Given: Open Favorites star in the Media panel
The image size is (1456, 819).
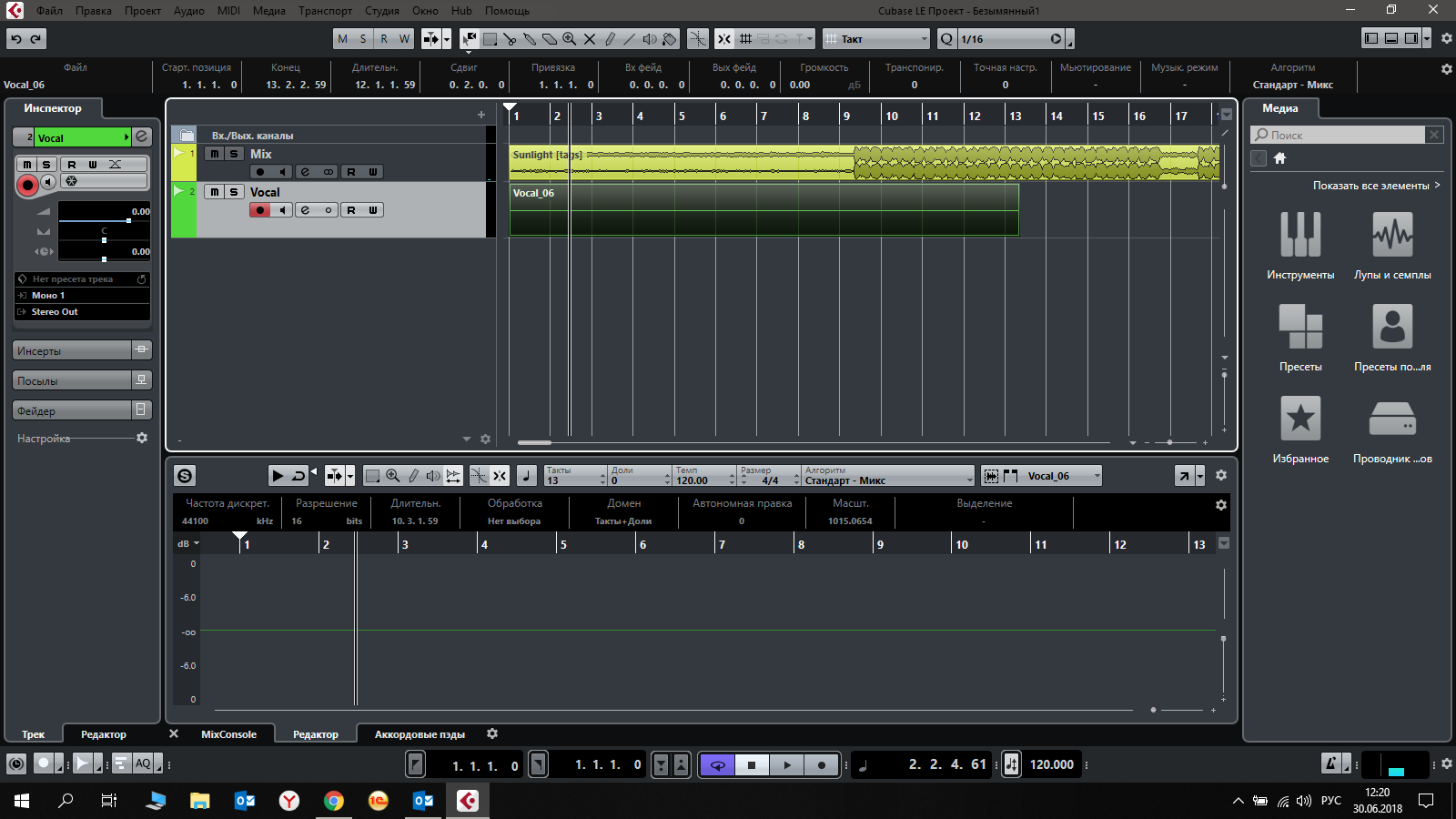Looking at the screenshot, I should tap(1300, 430).
